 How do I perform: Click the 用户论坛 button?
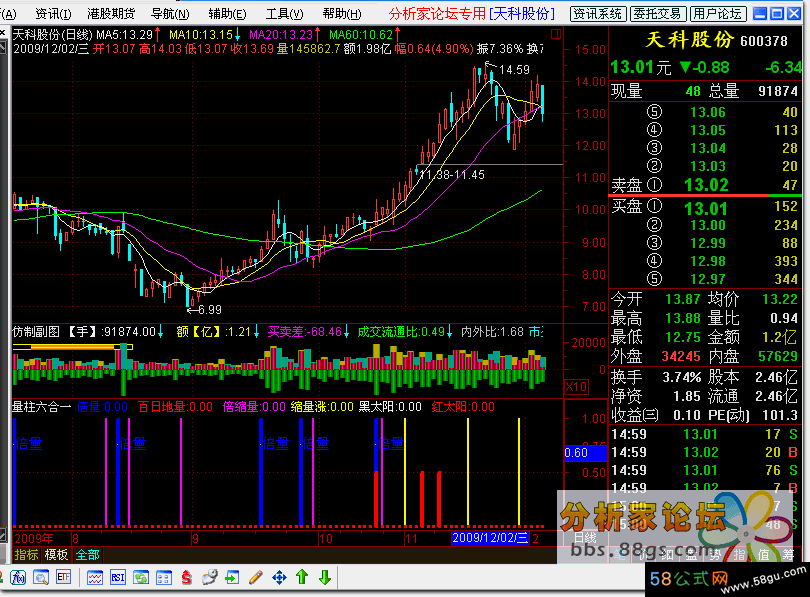point(718,13)
